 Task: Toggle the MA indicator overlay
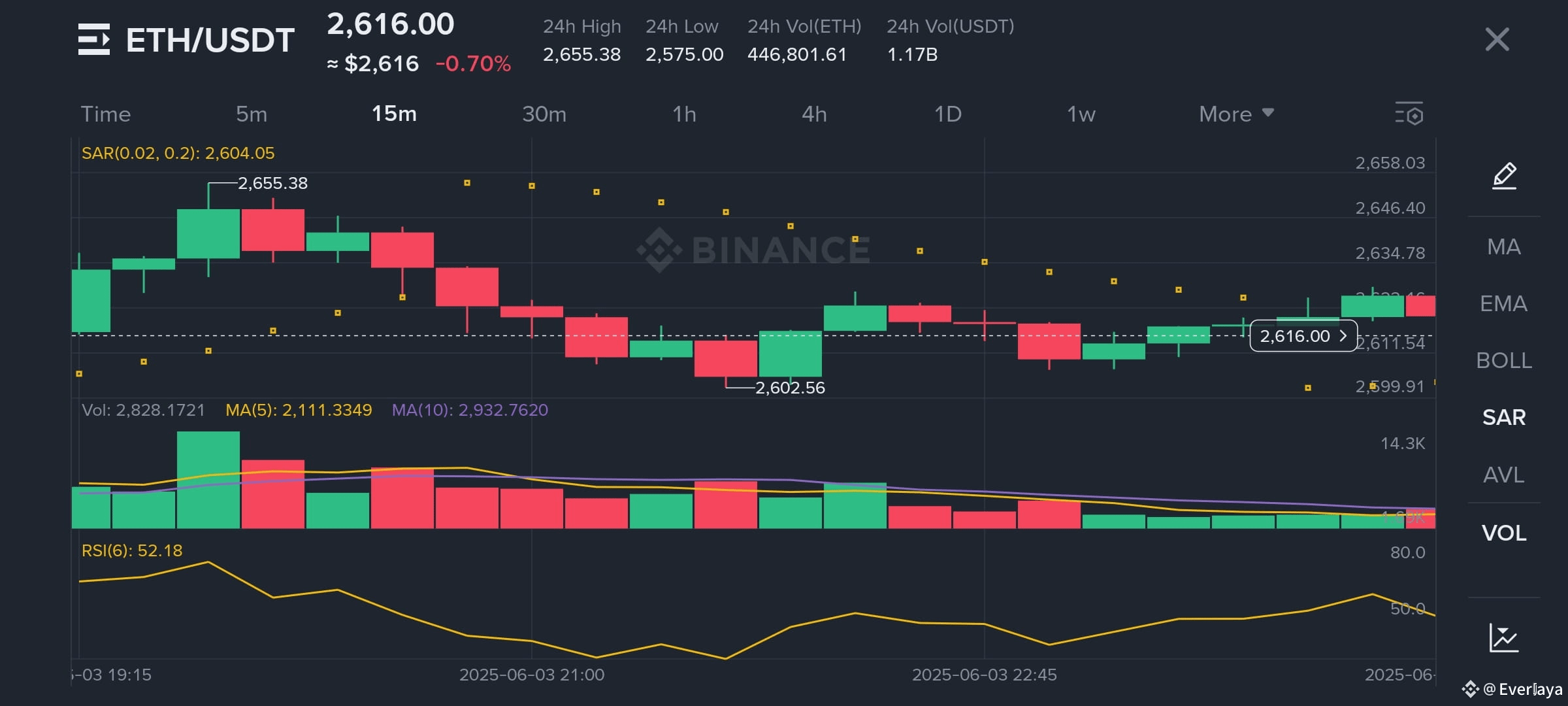1503,247
